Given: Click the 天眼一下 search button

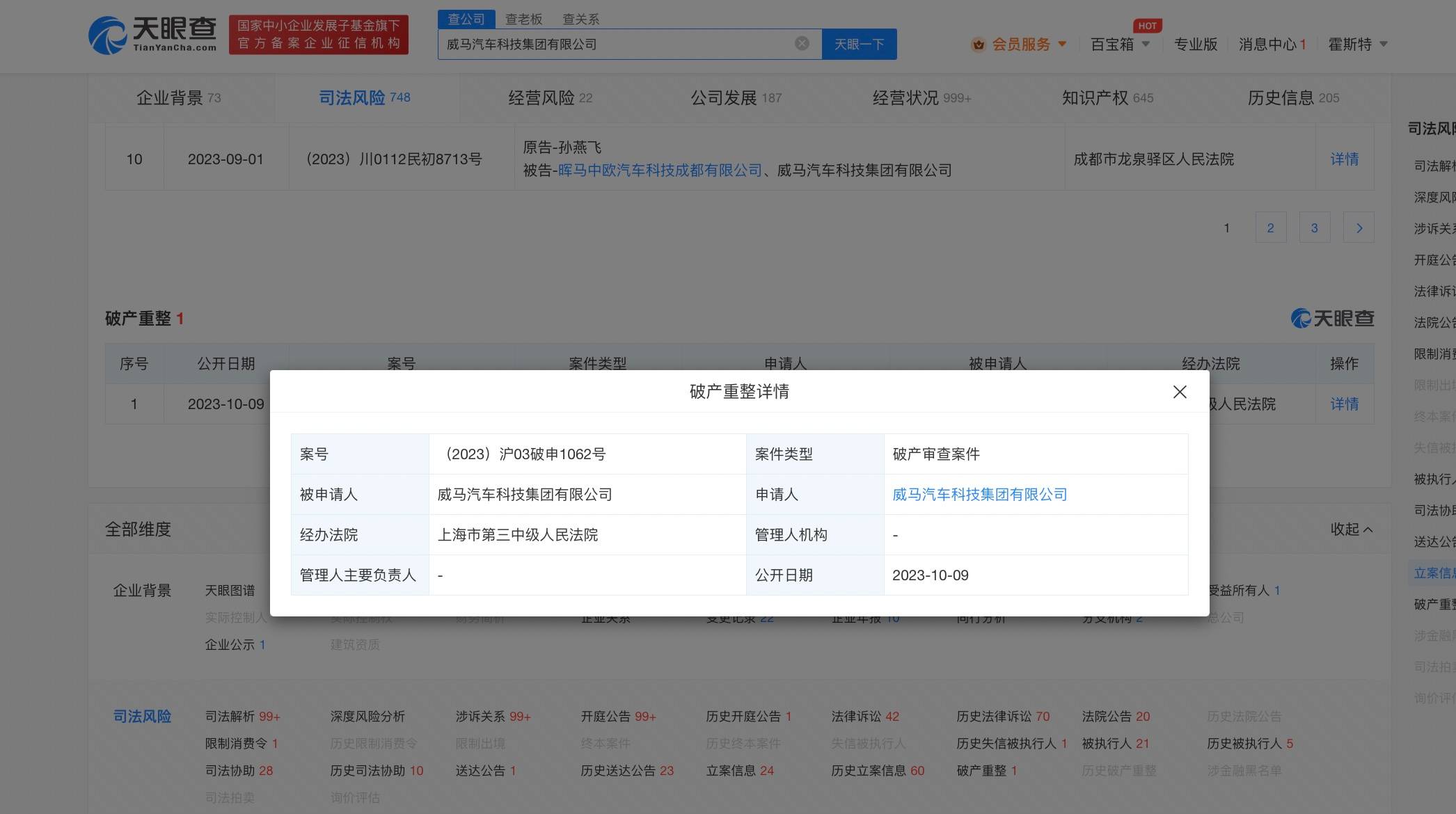Looking at the screenshot, I should 859,44.
